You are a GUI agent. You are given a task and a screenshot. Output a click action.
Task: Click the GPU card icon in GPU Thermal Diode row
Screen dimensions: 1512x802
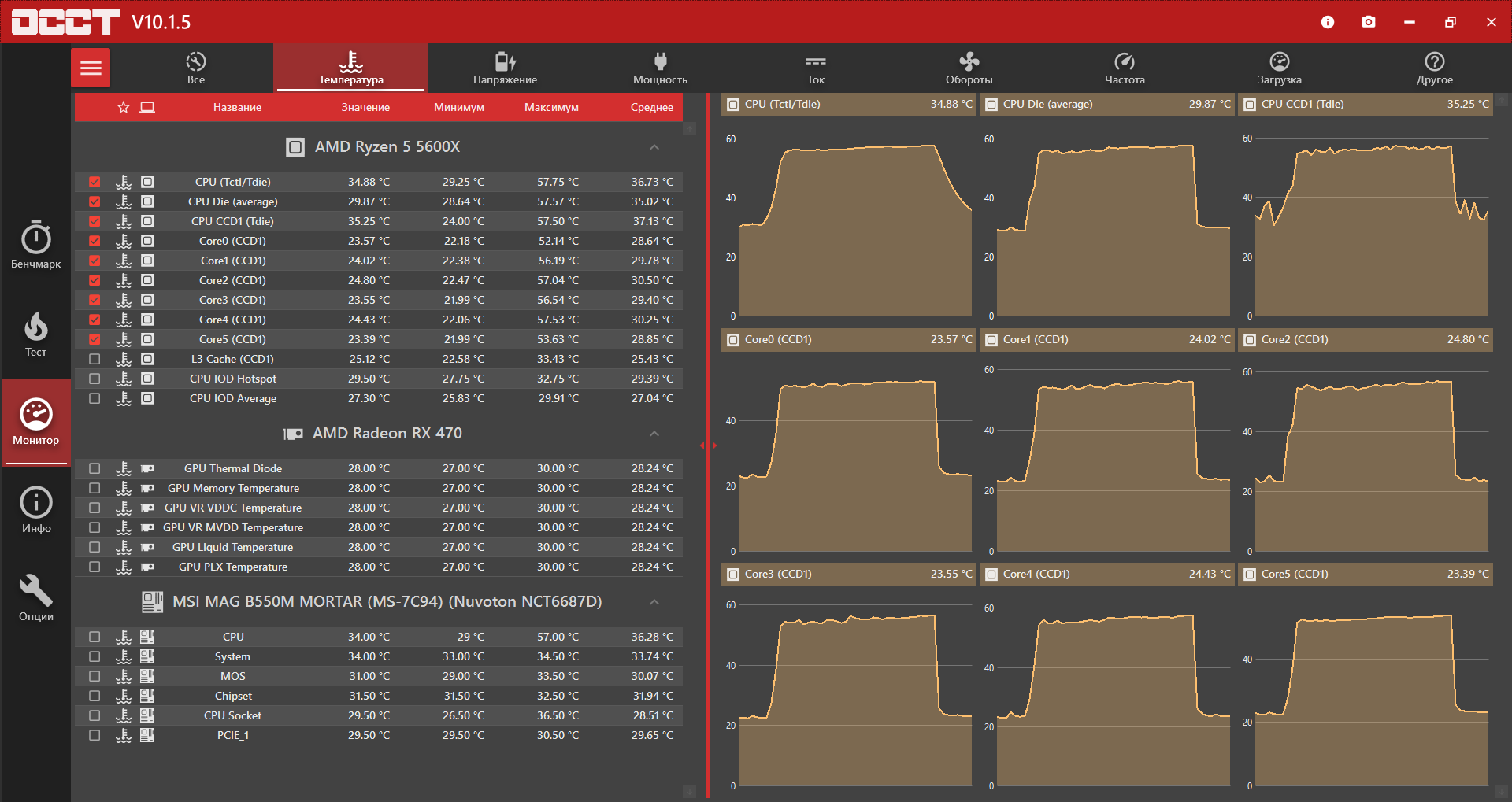(147, 468)
